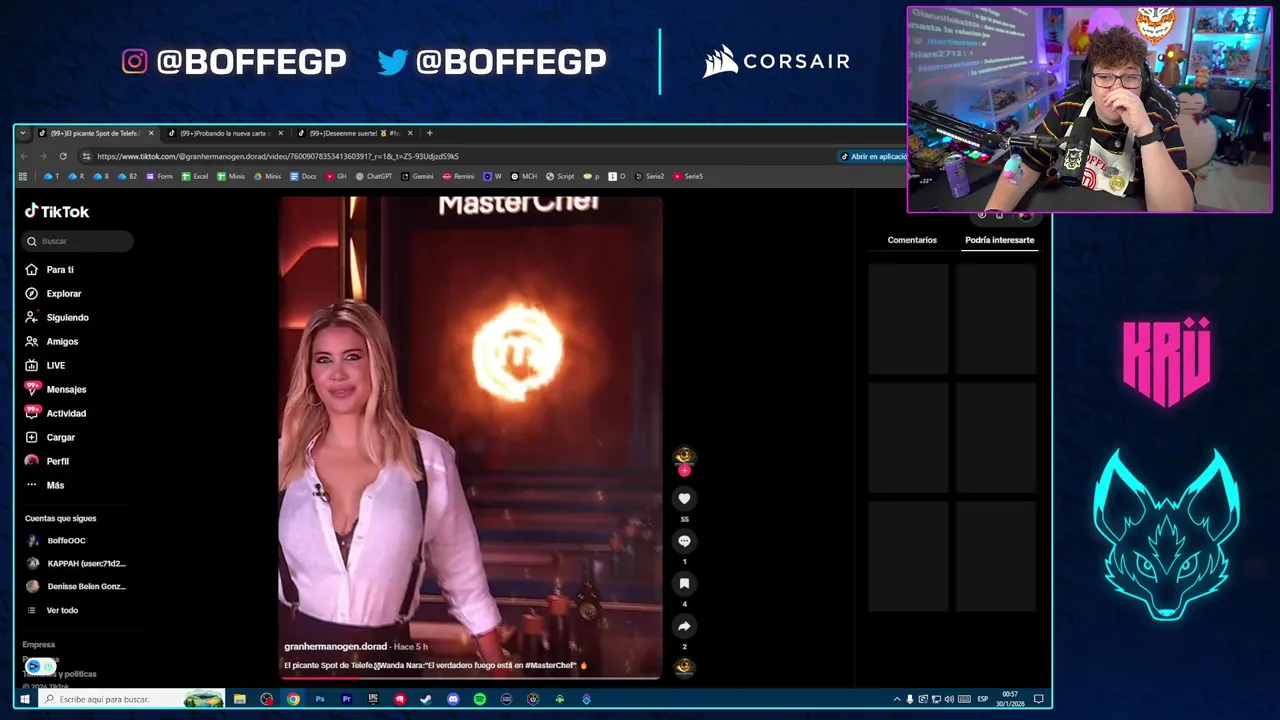1280x720 pixels.
Task: Open the GH bookmark
Action: (335, 176)
